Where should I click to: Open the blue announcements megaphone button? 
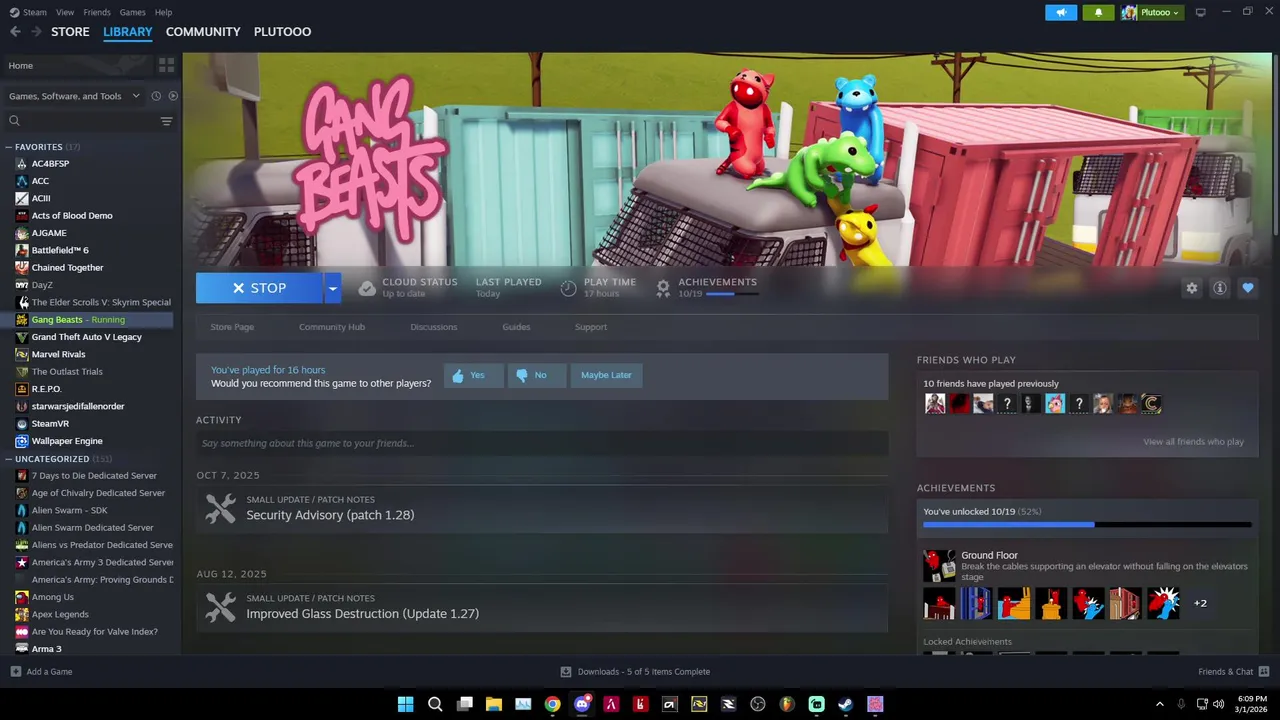click(1061, 12)
